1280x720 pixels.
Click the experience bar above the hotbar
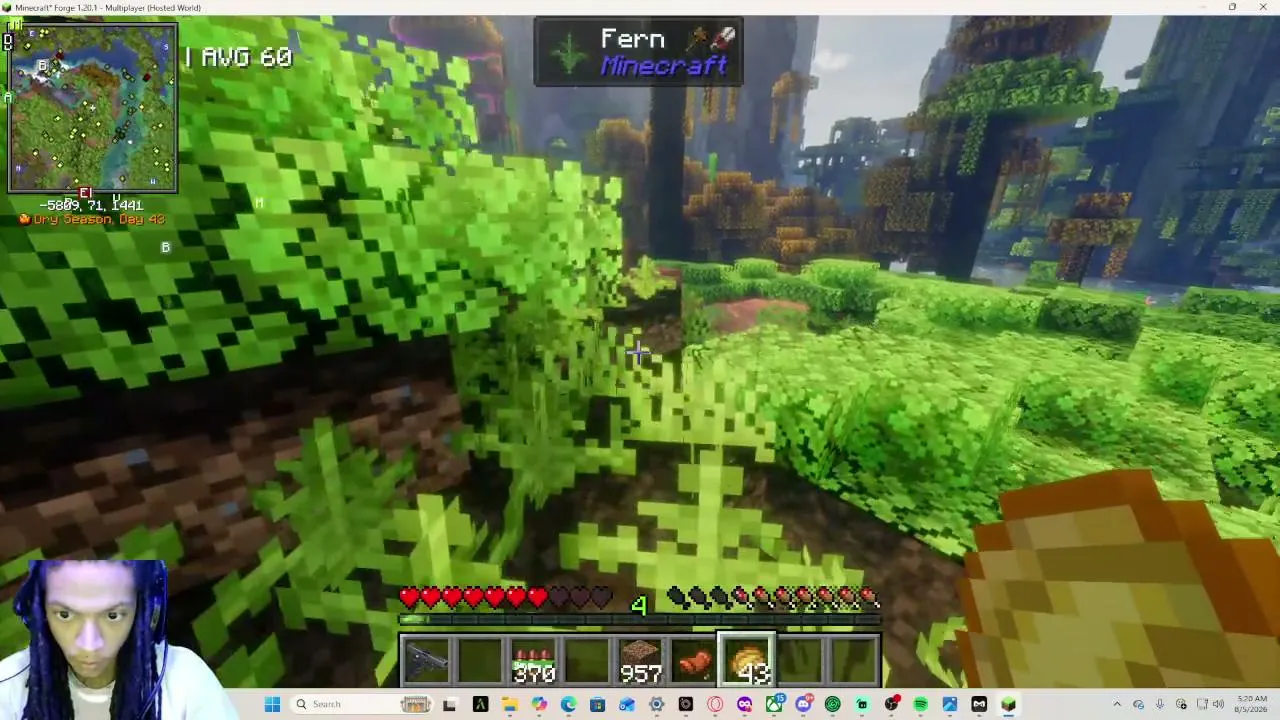[640, 620]
